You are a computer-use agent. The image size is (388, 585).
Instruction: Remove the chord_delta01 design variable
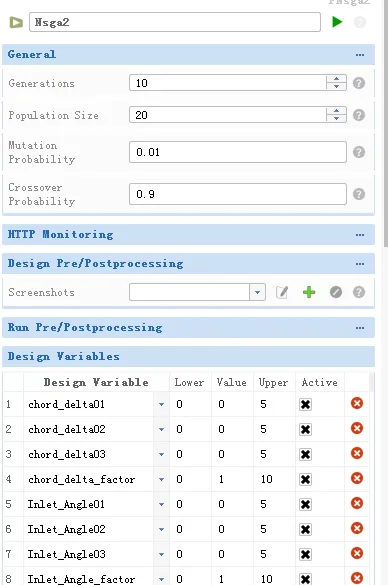[x=357, y=403]
